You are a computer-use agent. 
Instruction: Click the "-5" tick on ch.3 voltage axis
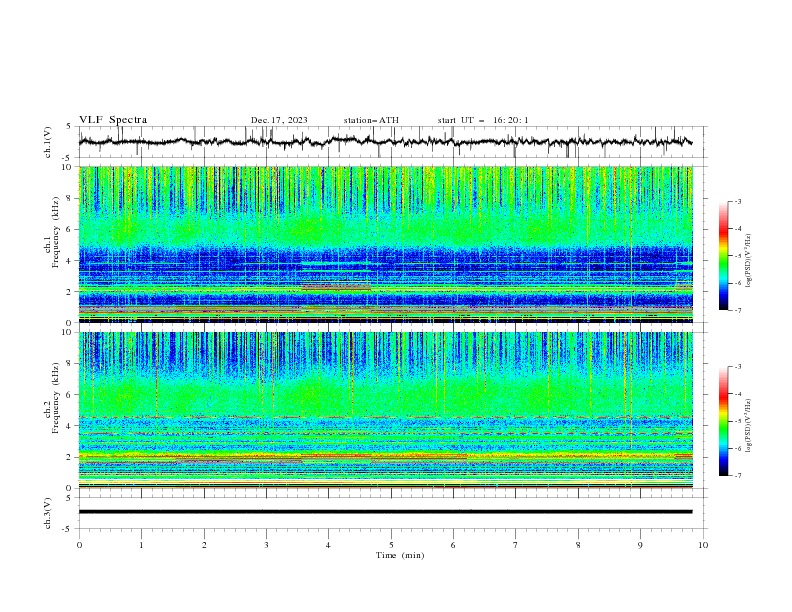point(68,529)
